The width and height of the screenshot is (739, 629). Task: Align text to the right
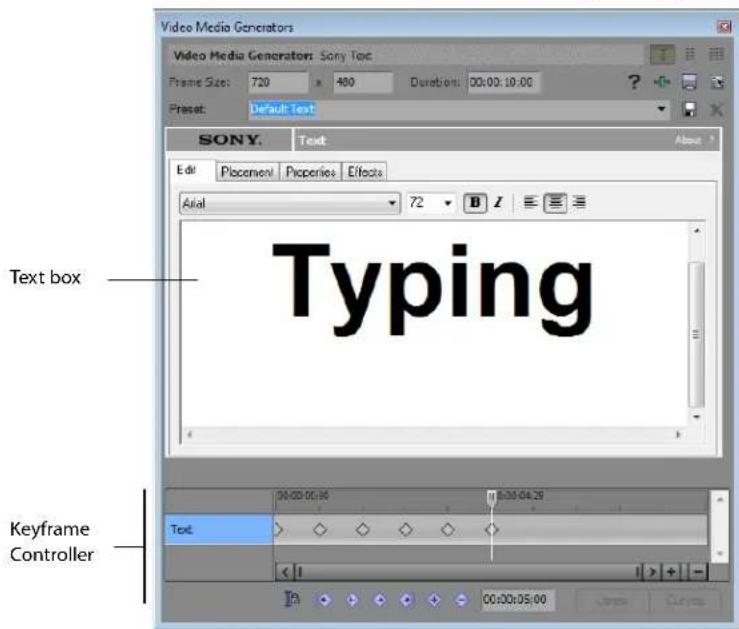coord(579,203)
